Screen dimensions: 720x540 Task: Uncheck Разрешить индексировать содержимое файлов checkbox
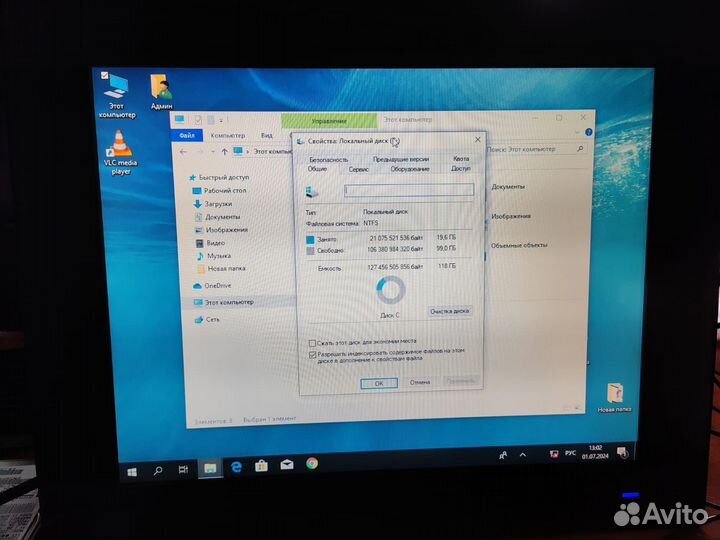click(312, 353)
